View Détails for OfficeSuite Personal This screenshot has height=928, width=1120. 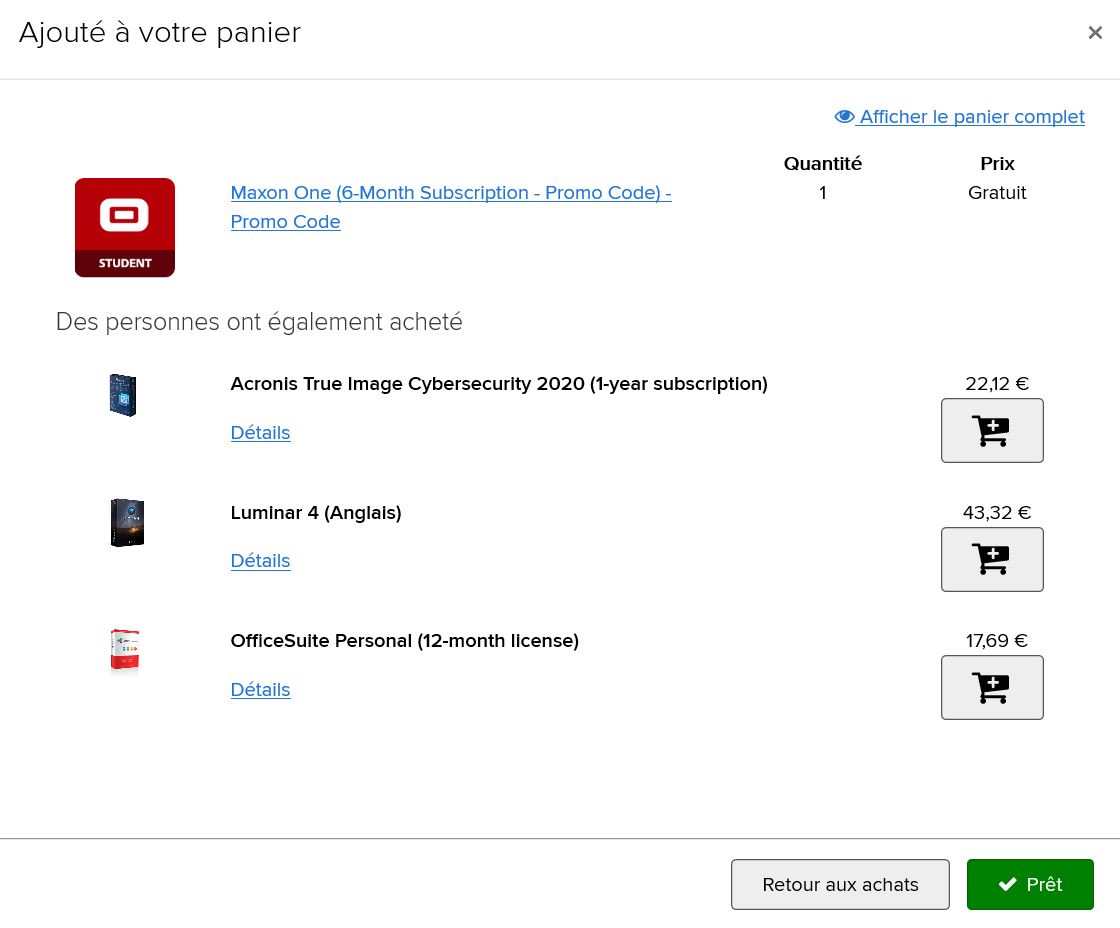[260, 690]
